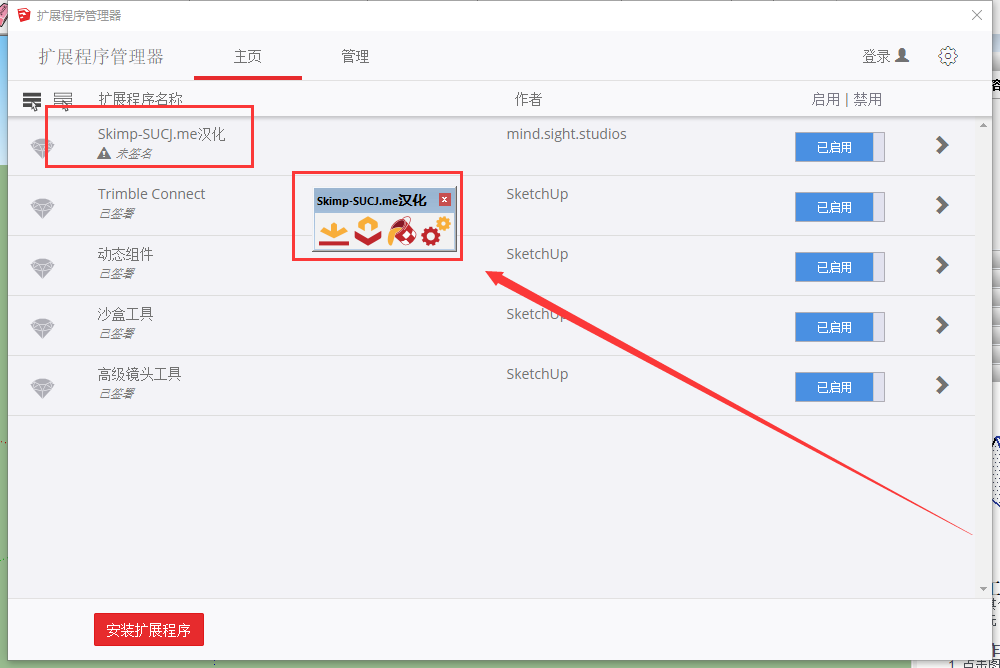Toggle 已启用 switch for Skimp-SUCJ.me汉化
Screen dimensions: 1000x668
pos(839,147)
